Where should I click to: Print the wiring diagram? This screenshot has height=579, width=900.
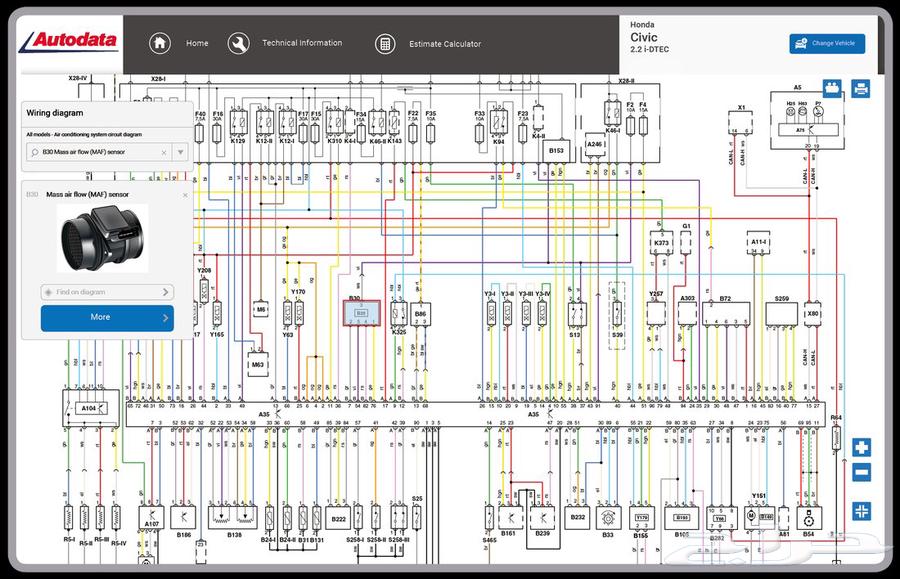click(x=861, y=89)
